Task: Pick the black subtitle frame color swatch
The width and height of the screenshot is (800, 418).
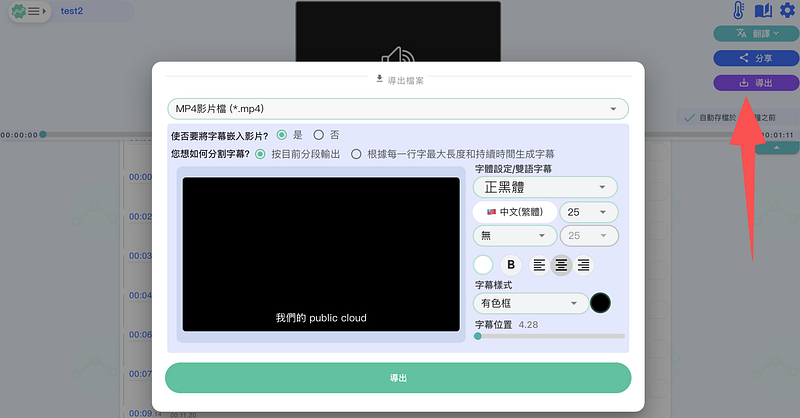Action: click(x=600, y=303)
